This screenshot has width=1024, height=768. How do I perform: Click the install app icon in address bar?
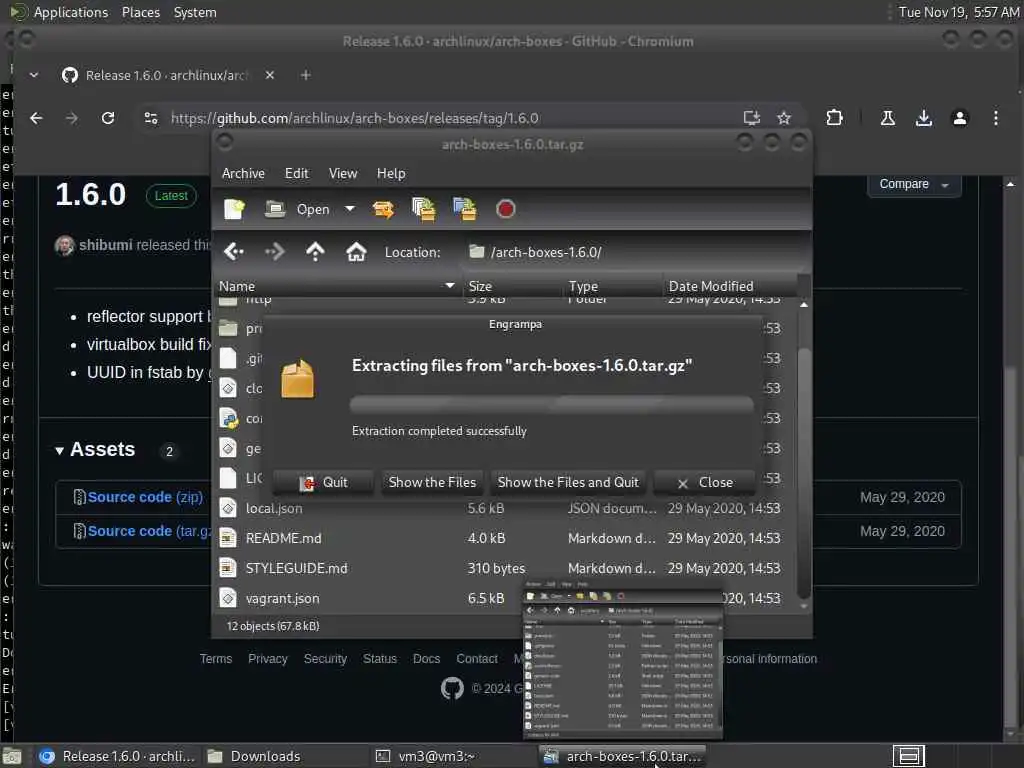752,118
